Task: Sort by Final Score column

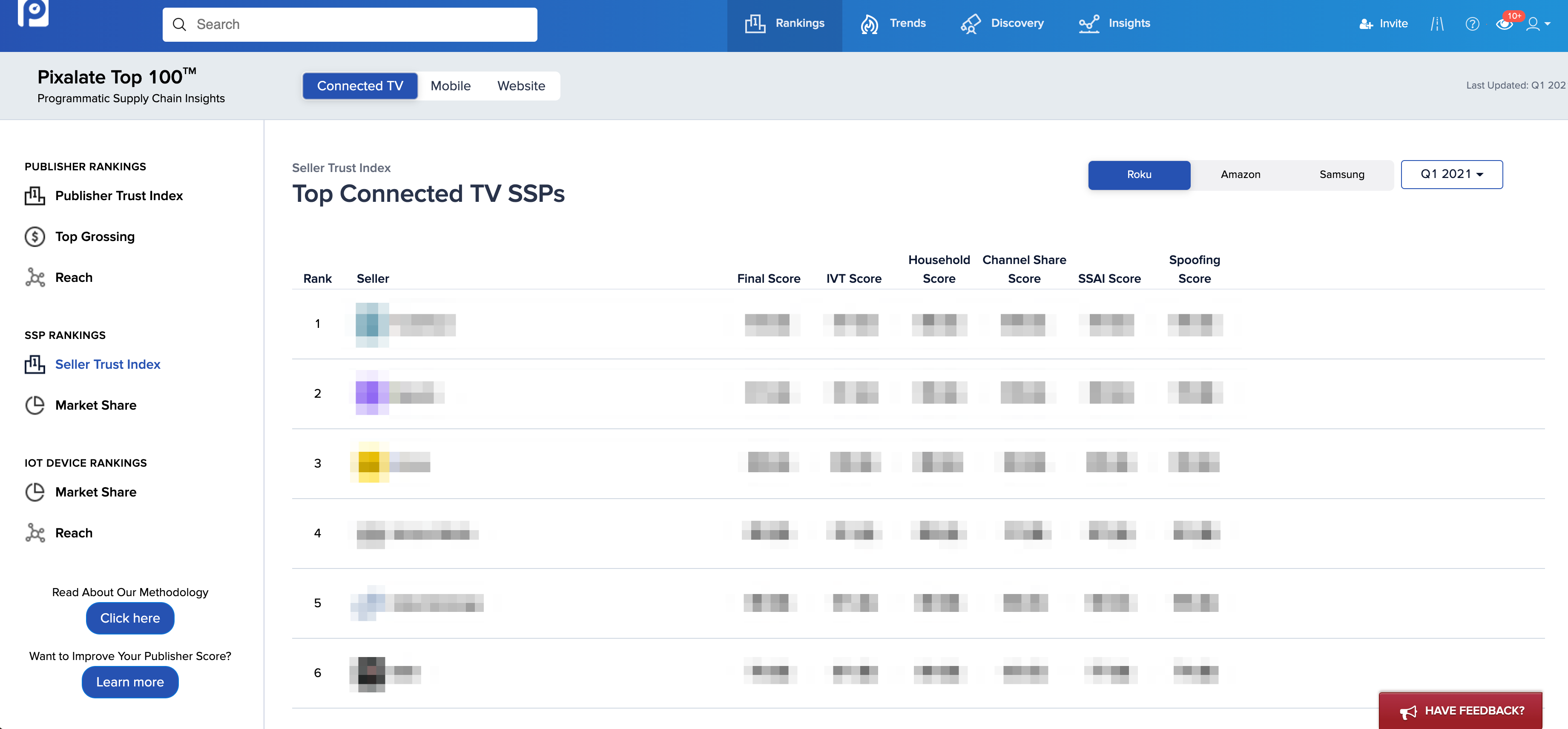Action: coord(768,279)
